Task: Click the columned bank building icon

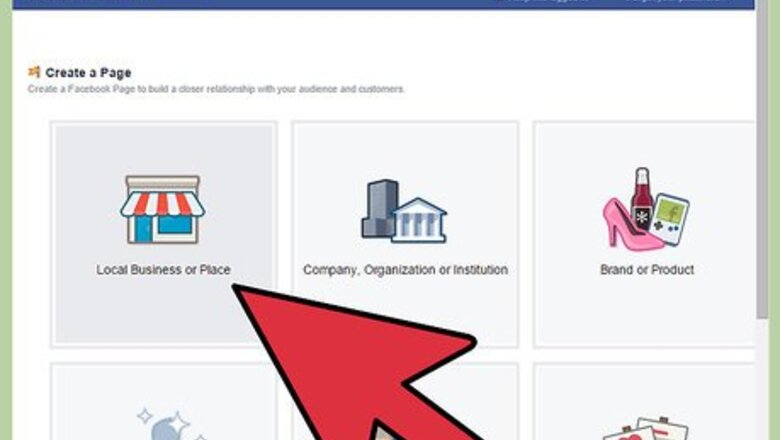Action: 419,220
